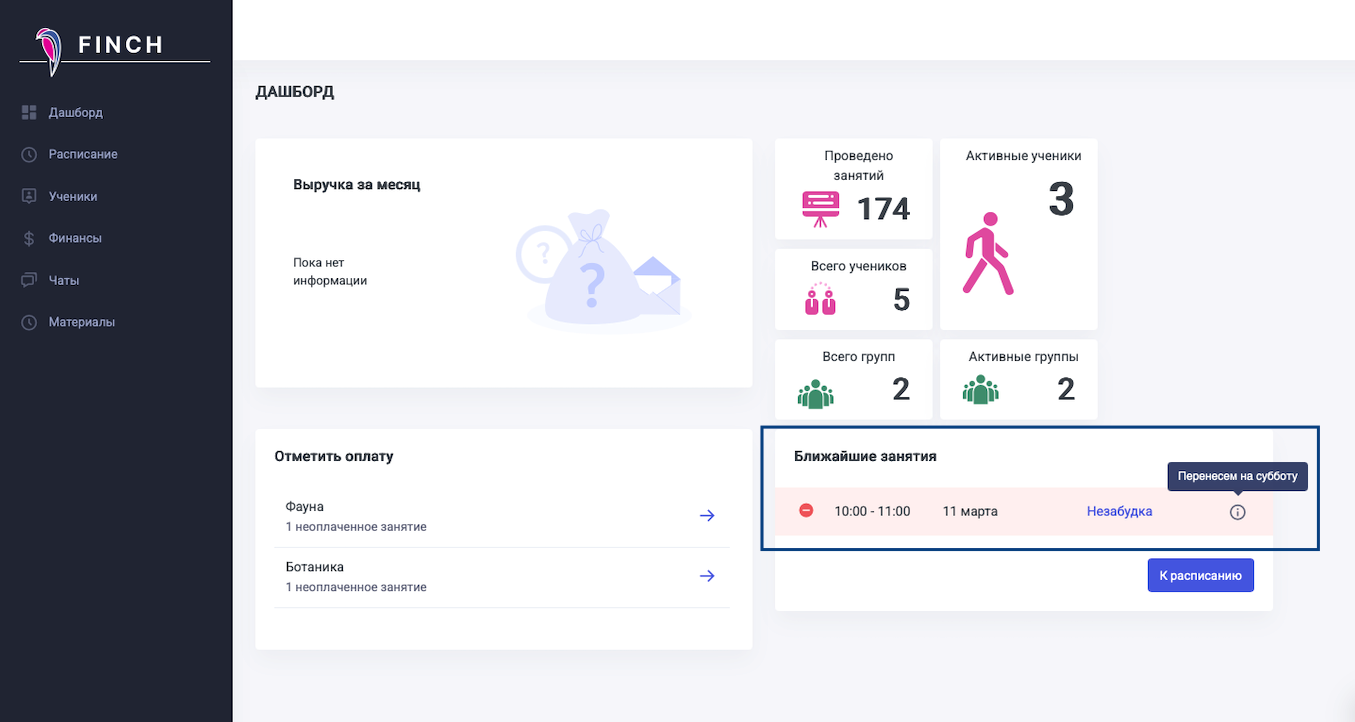Screen dimensions: 1355x722
Task: Open the Незабудка link
Action: (x=1119, y=512)
